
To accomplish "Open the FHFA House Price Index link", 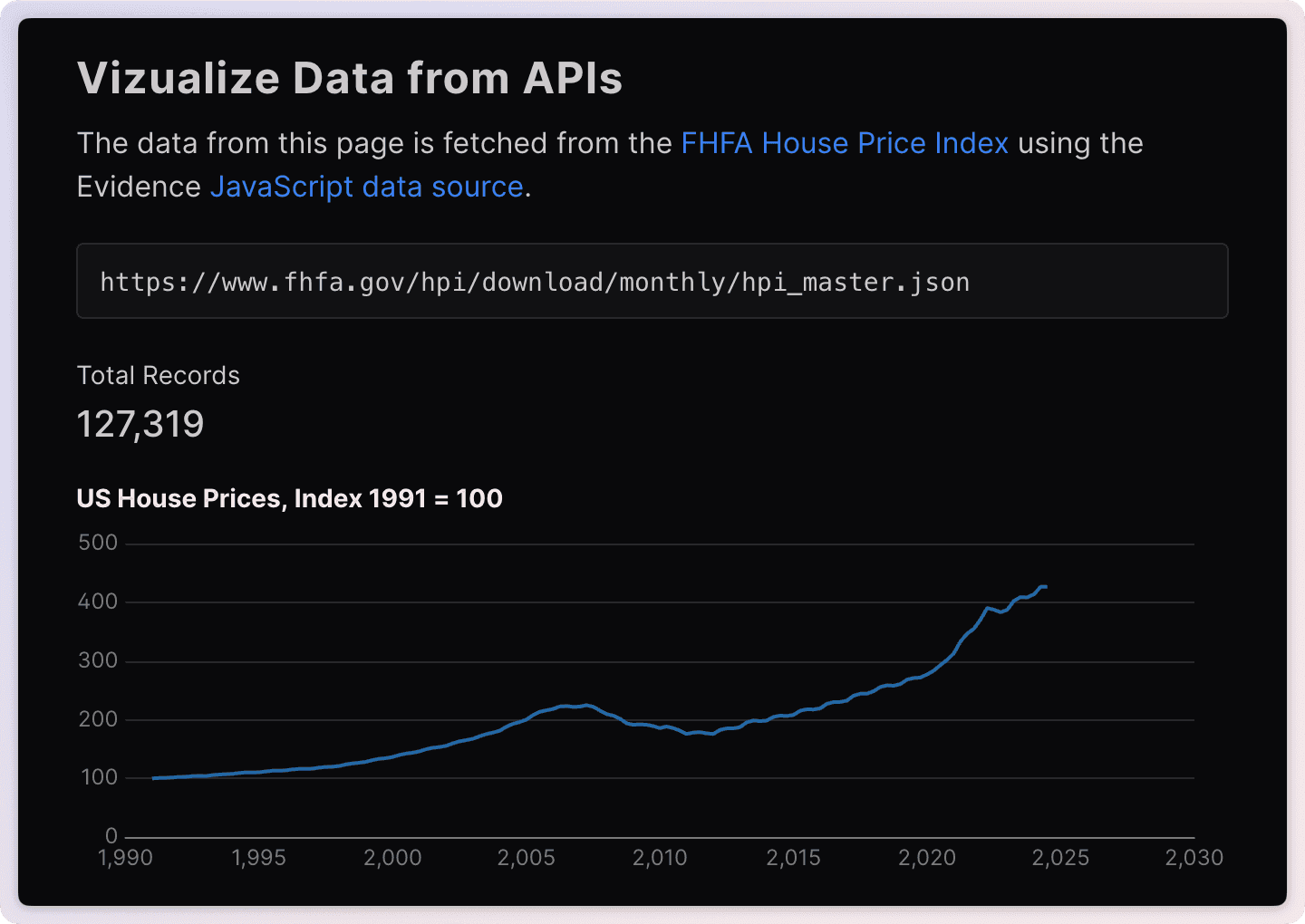I will click(844, 143).
